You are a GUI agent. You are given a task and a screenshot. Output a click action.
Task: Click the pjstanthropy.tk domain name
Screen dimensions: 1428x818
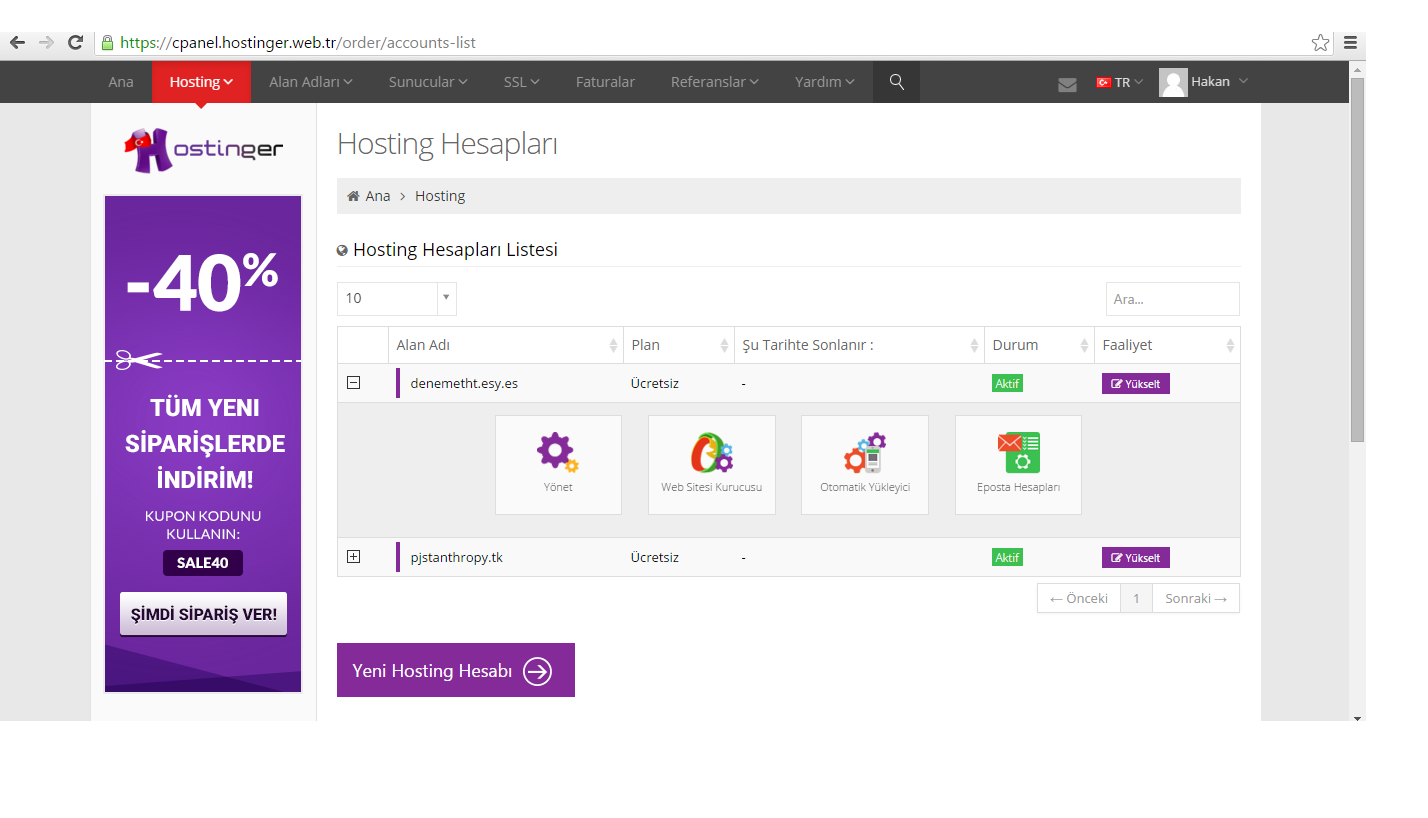(456, 558)
